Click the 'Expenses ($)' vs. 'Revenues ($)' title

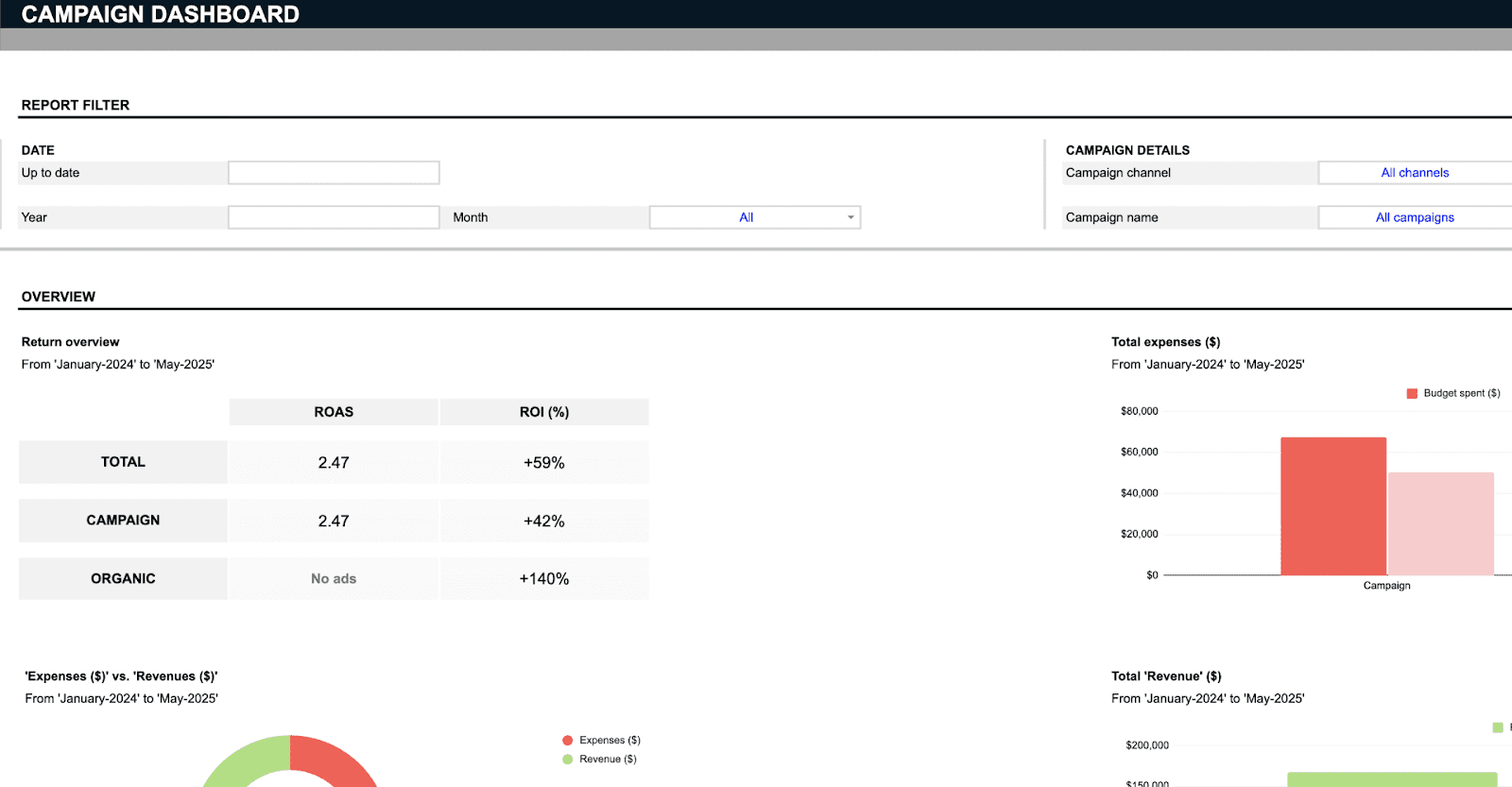(x=121, y=676)
